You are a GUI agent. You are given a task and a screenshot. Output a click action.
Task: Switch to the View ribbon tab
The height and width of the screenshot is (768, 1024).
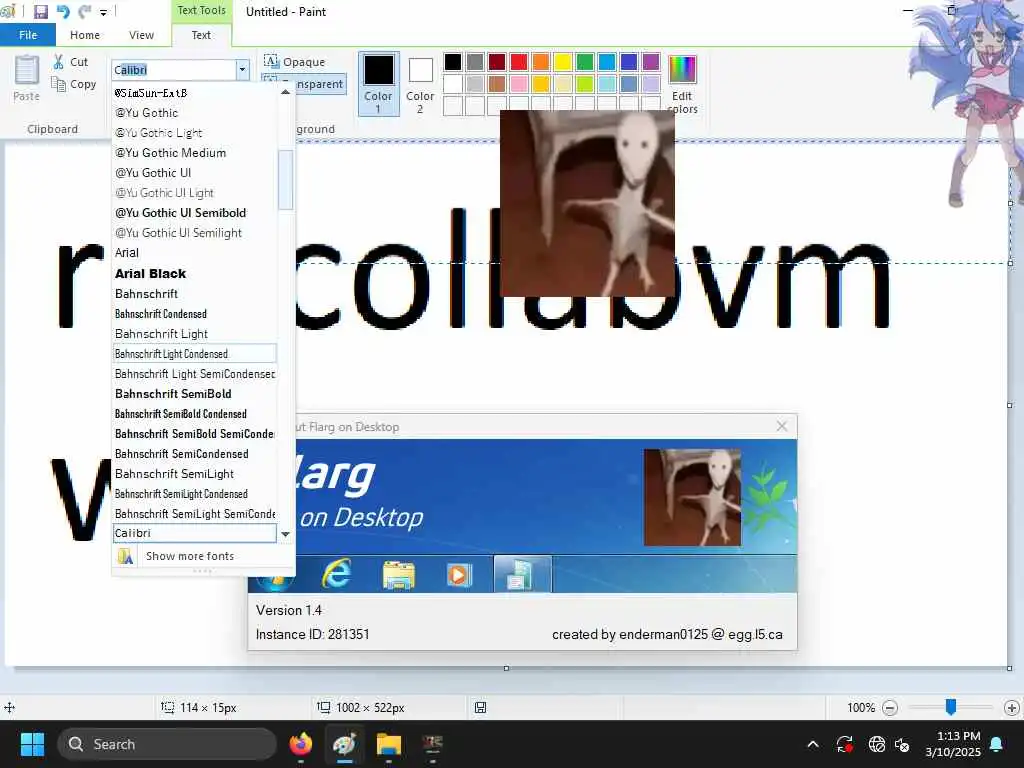click(141, 35)
